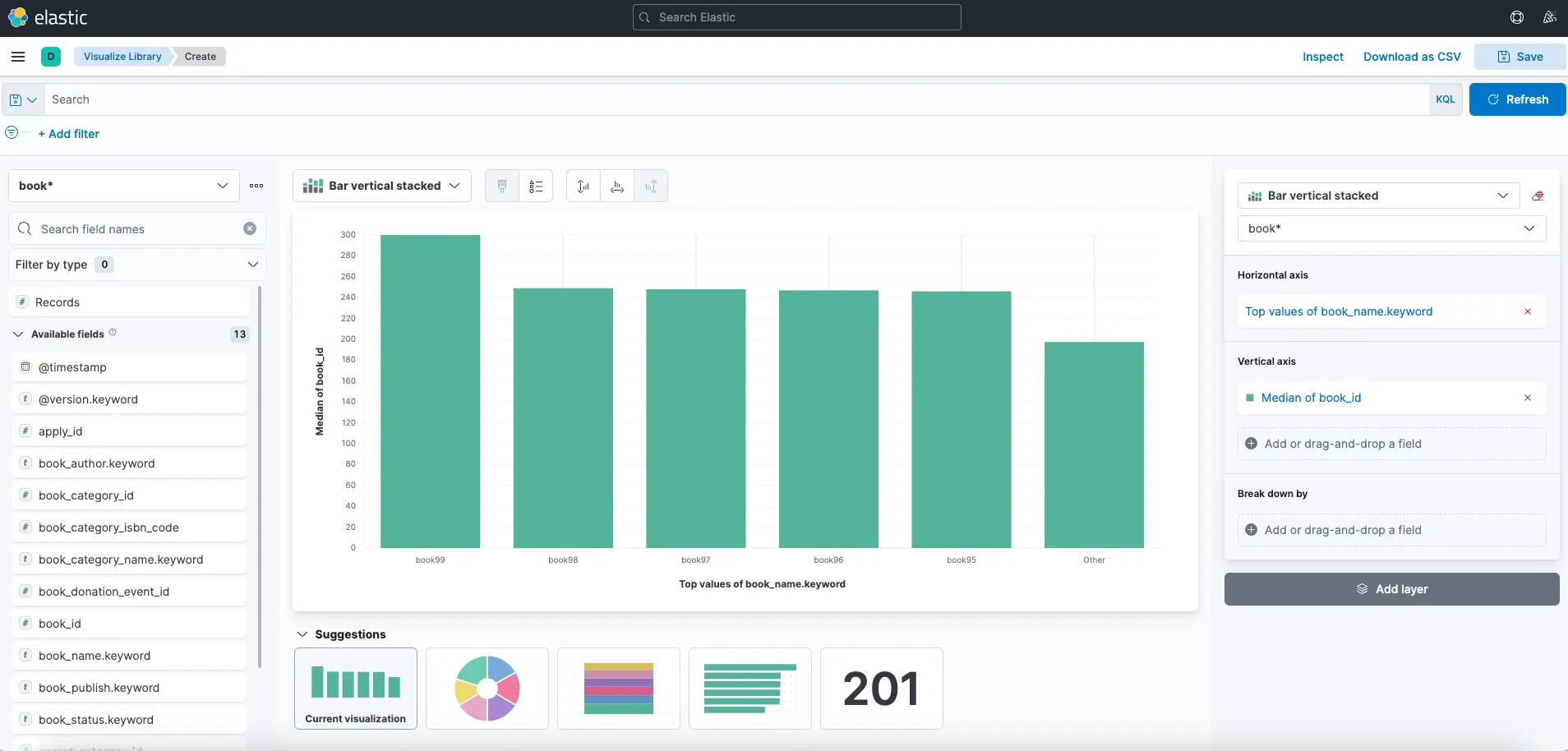Select the book_category_id field
The image size is (1568, 751).
point(129,495)
